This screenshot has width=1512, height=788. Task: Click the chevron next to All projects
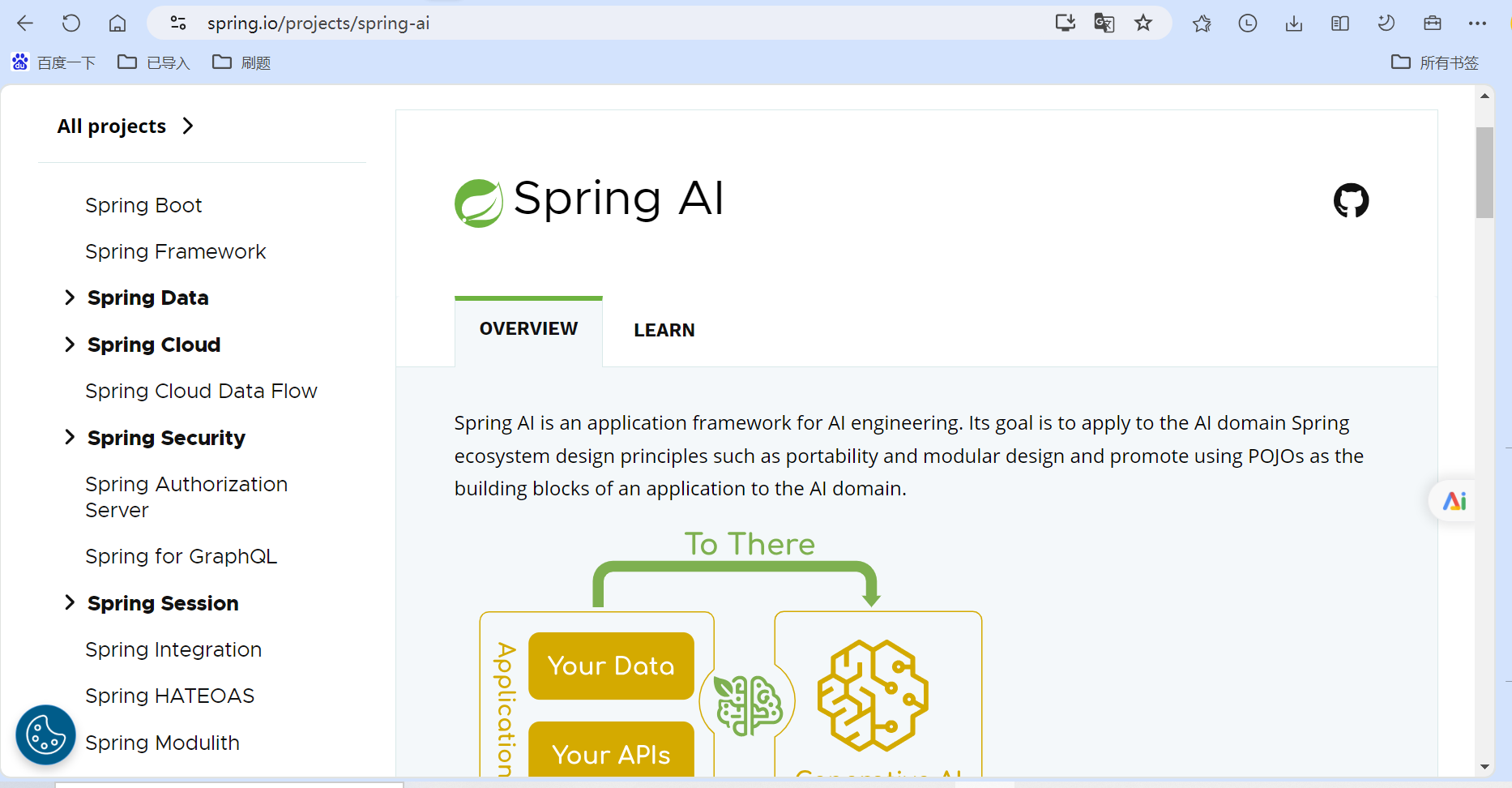(x=188, y=126)
